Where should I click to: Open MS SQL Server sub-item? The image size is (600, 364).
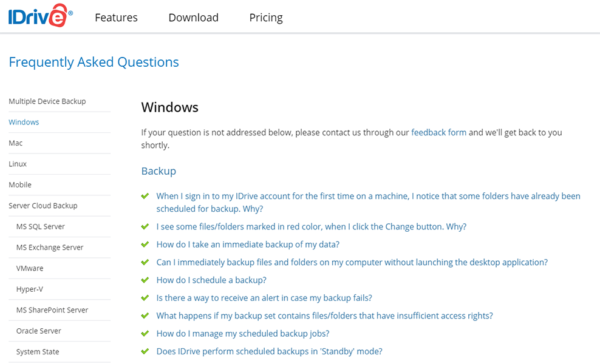[40, 227]
